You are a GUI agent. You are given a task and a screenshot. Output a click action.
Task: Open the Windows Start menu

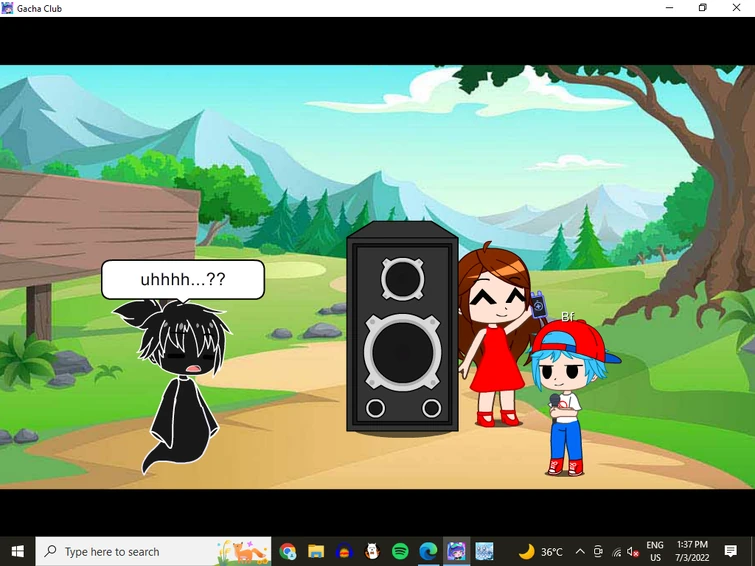(x=17, y=551)
